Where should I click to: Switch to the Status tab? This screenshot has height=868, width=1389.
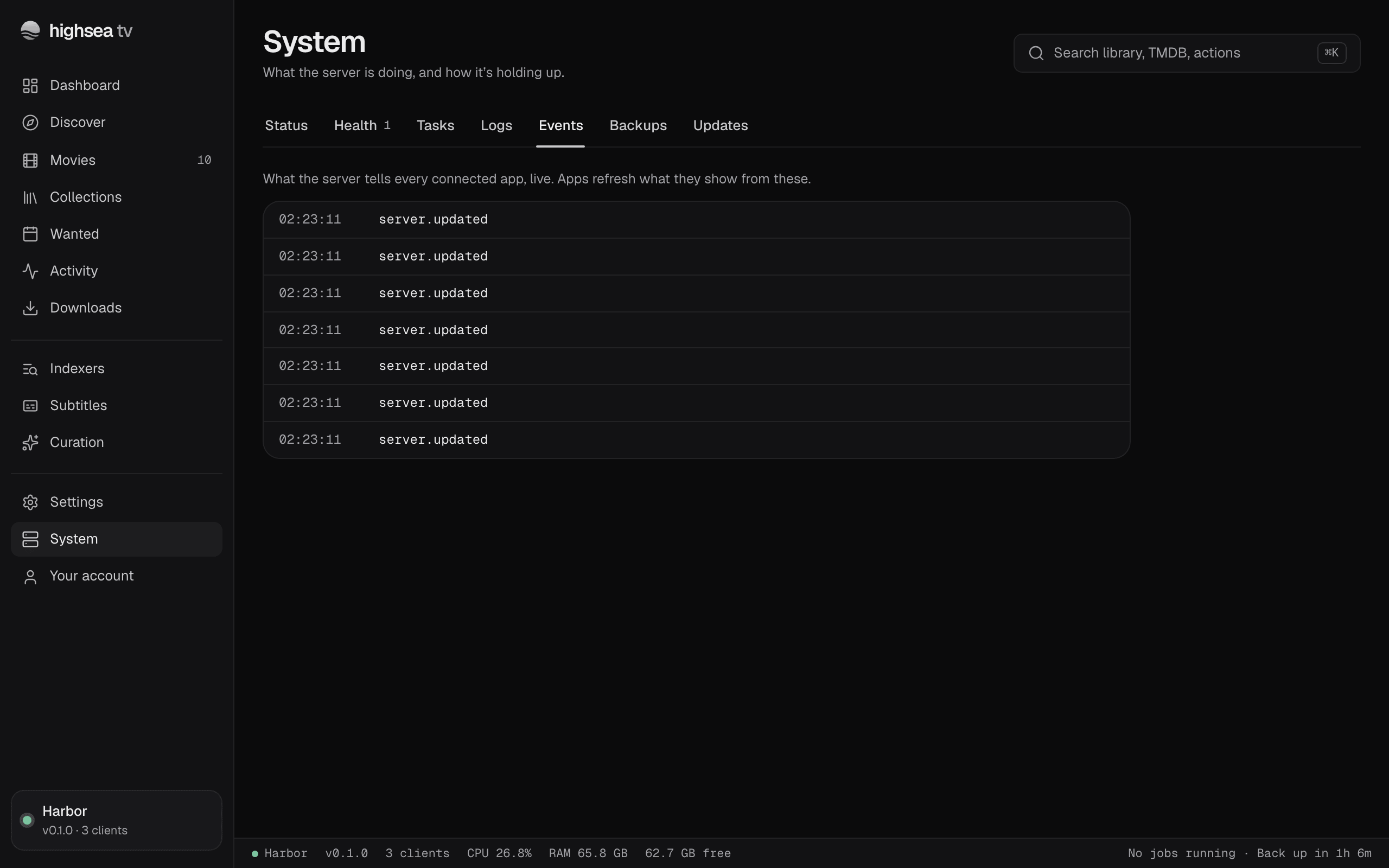coord(286,126)
